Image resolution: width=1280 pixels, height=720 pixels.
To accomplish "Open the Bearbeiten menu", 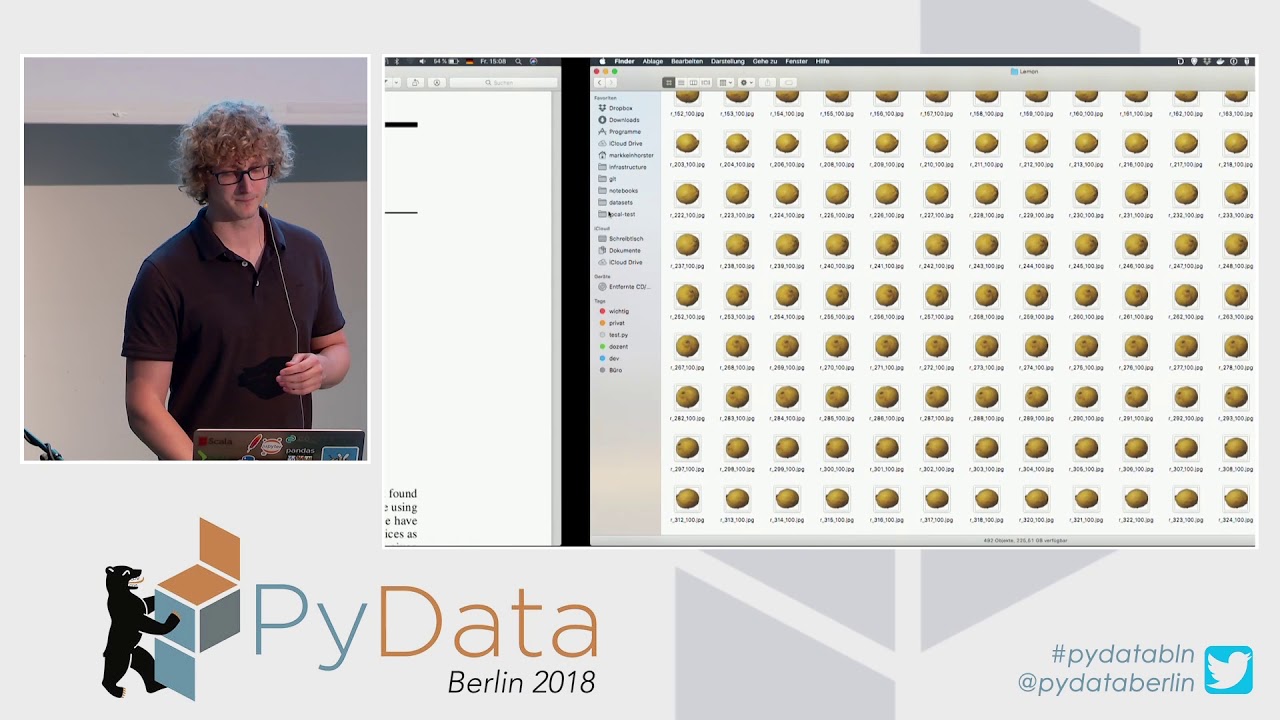I will (x=687, y=61).
